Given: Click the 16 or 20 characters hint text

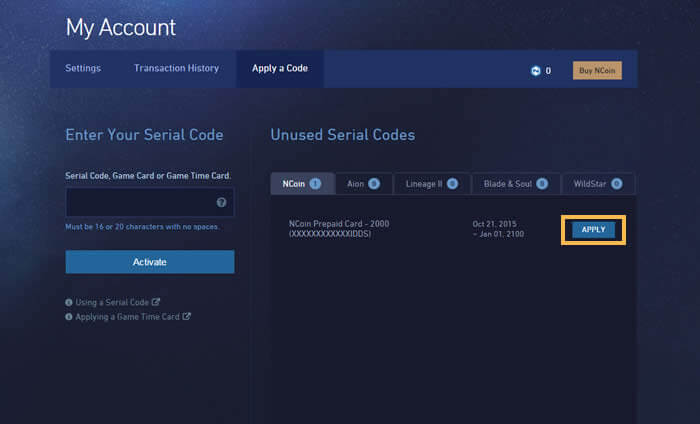Looking at the screenshot, I should tap(142, 227).
